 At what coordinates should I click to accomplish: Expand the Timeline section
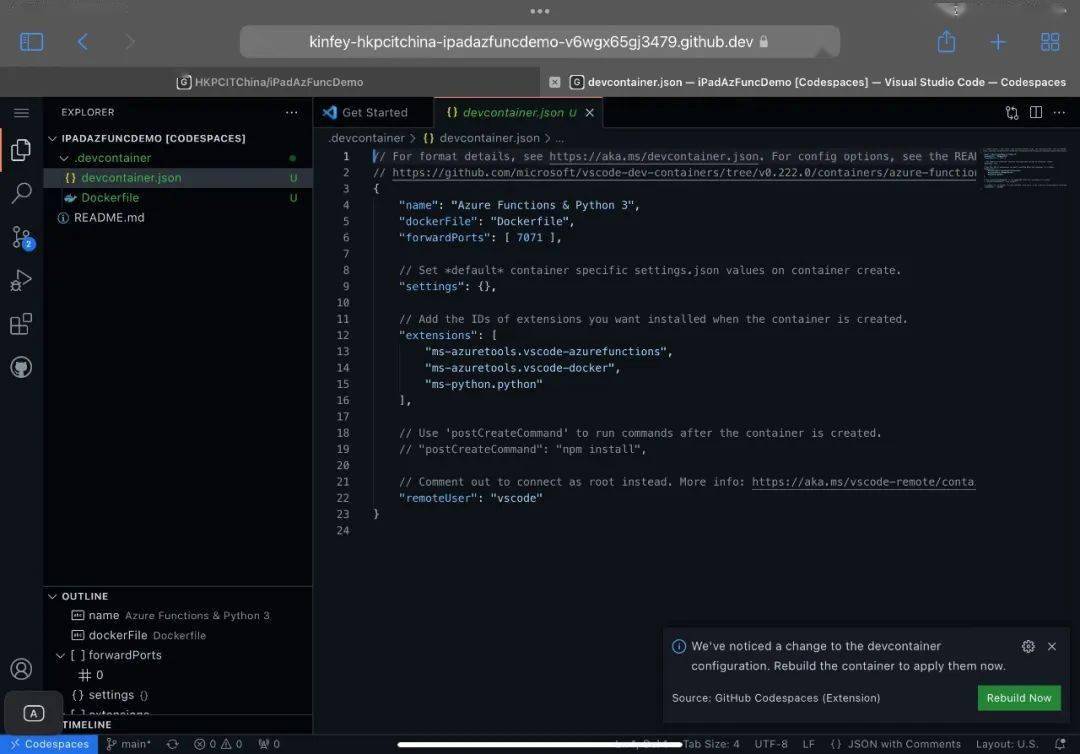point(85,724)
